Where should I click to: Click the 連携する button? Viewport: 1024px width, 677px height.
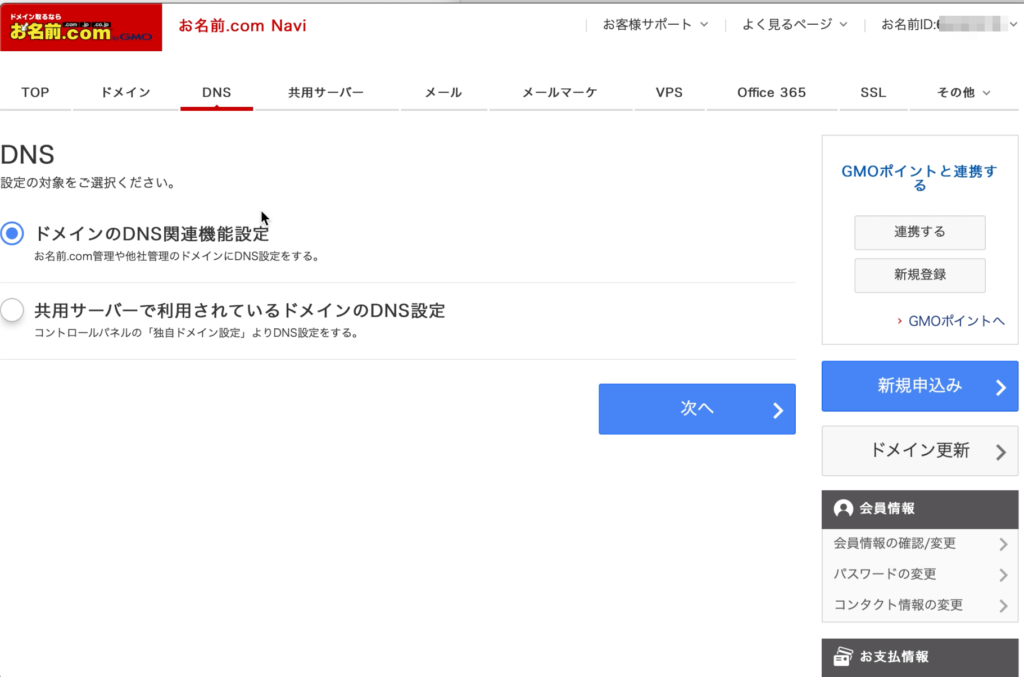pyautogui.click(x=919, y=232)
